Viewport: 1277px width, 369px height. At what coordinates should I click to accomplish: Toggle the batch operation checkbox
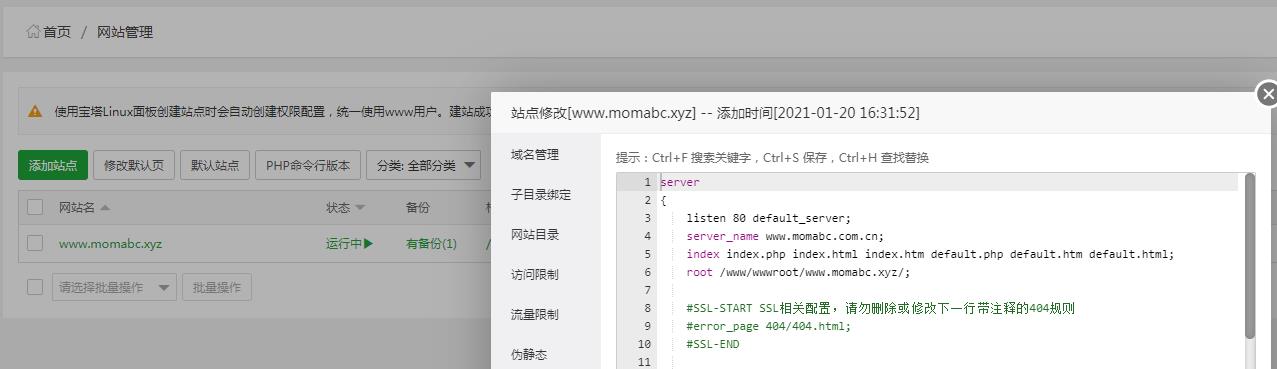(x=35, y=287)
